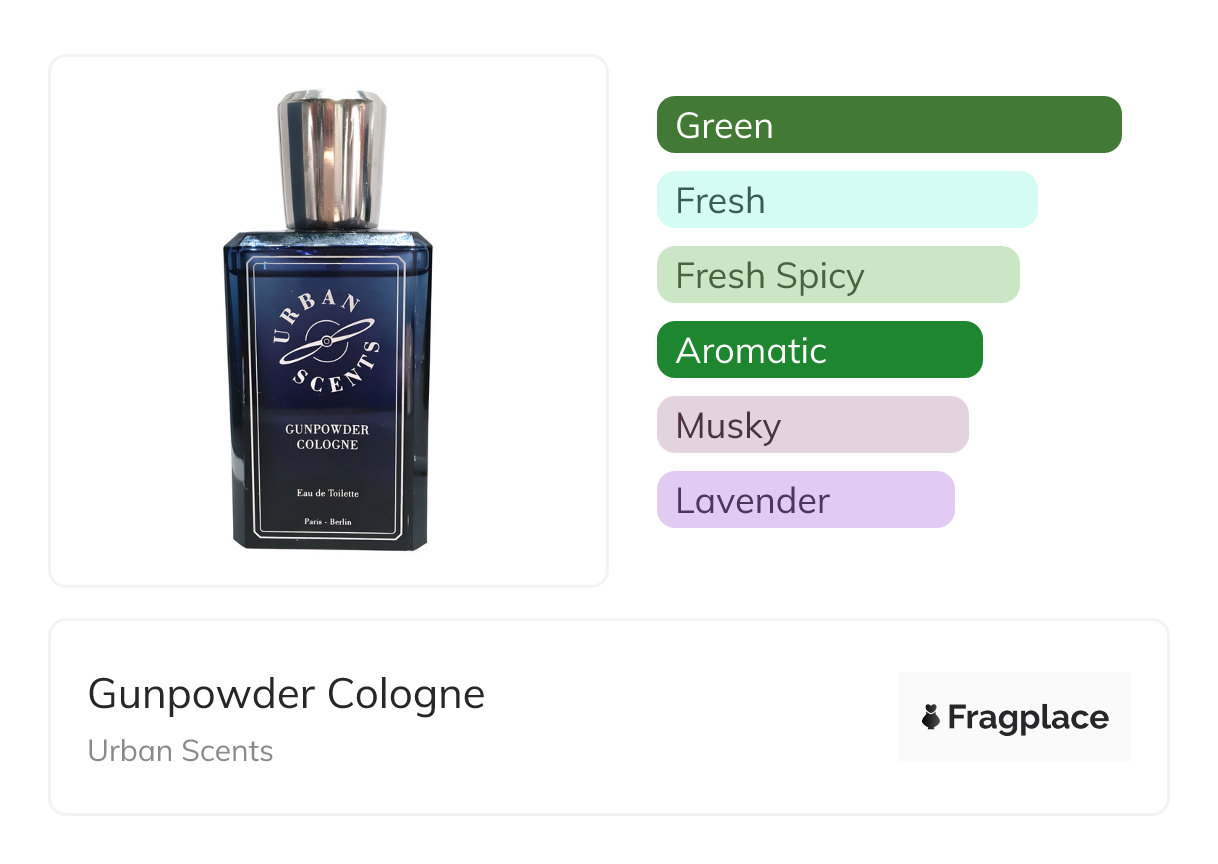
Task: Click the GUNPOWDER COLOGNE label on bottle
Action: [327, 437]
